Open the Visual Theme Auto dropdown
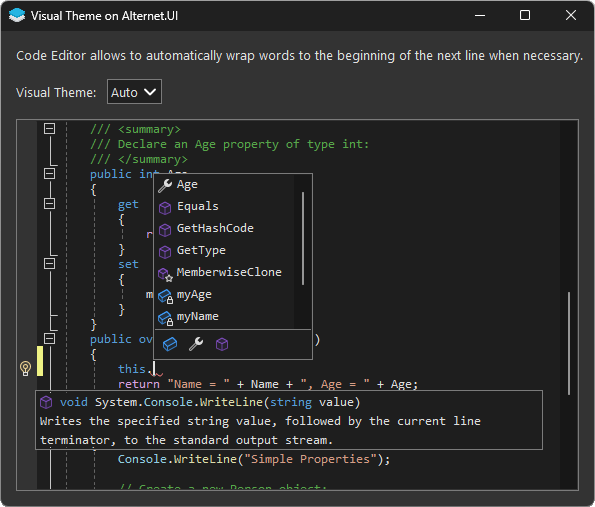Viewport: 595px width, 507px height. click(134, 92)
